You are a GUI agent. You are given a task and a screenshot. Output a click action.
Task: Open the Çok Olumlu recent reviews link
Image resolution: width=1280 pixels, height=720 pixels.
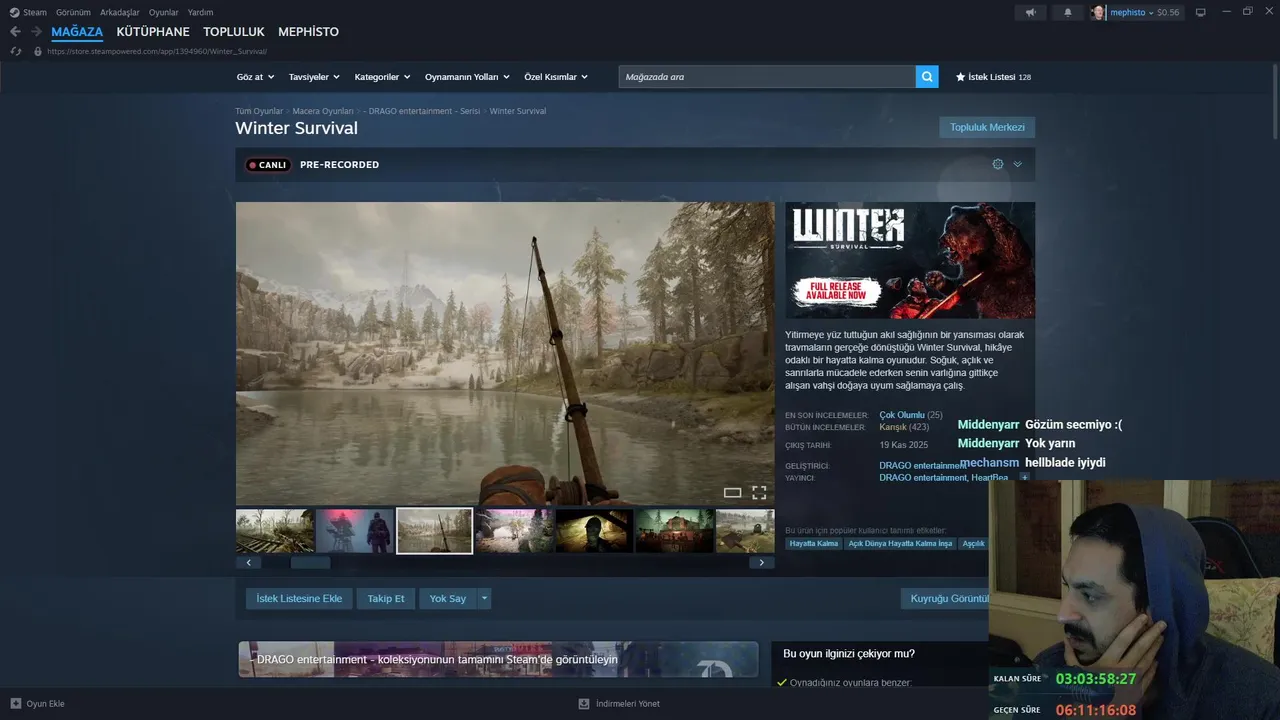(x=902, y=415)
